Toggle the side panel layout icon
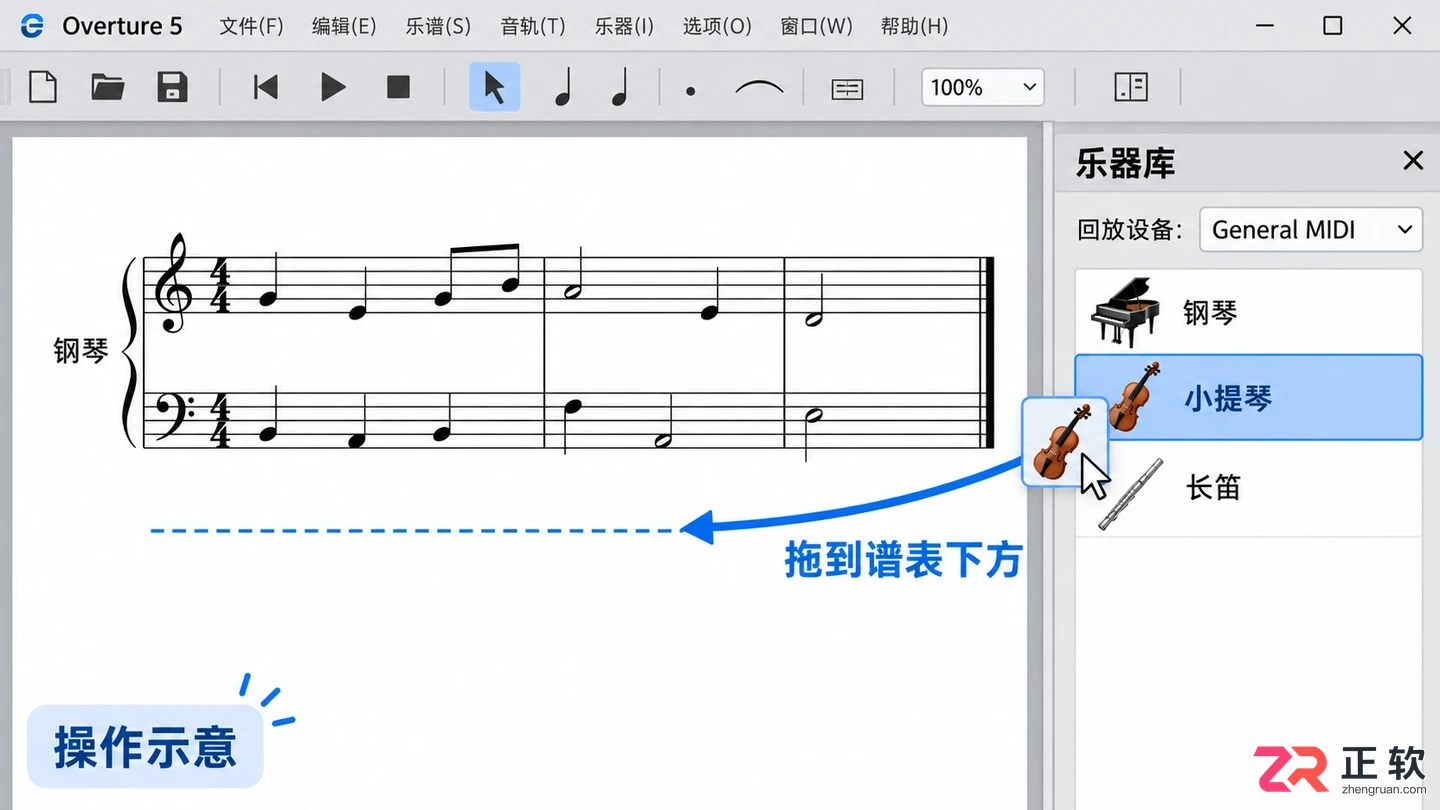The height and width of the screenshot is (810, 1440). (x=1131, y=87)
